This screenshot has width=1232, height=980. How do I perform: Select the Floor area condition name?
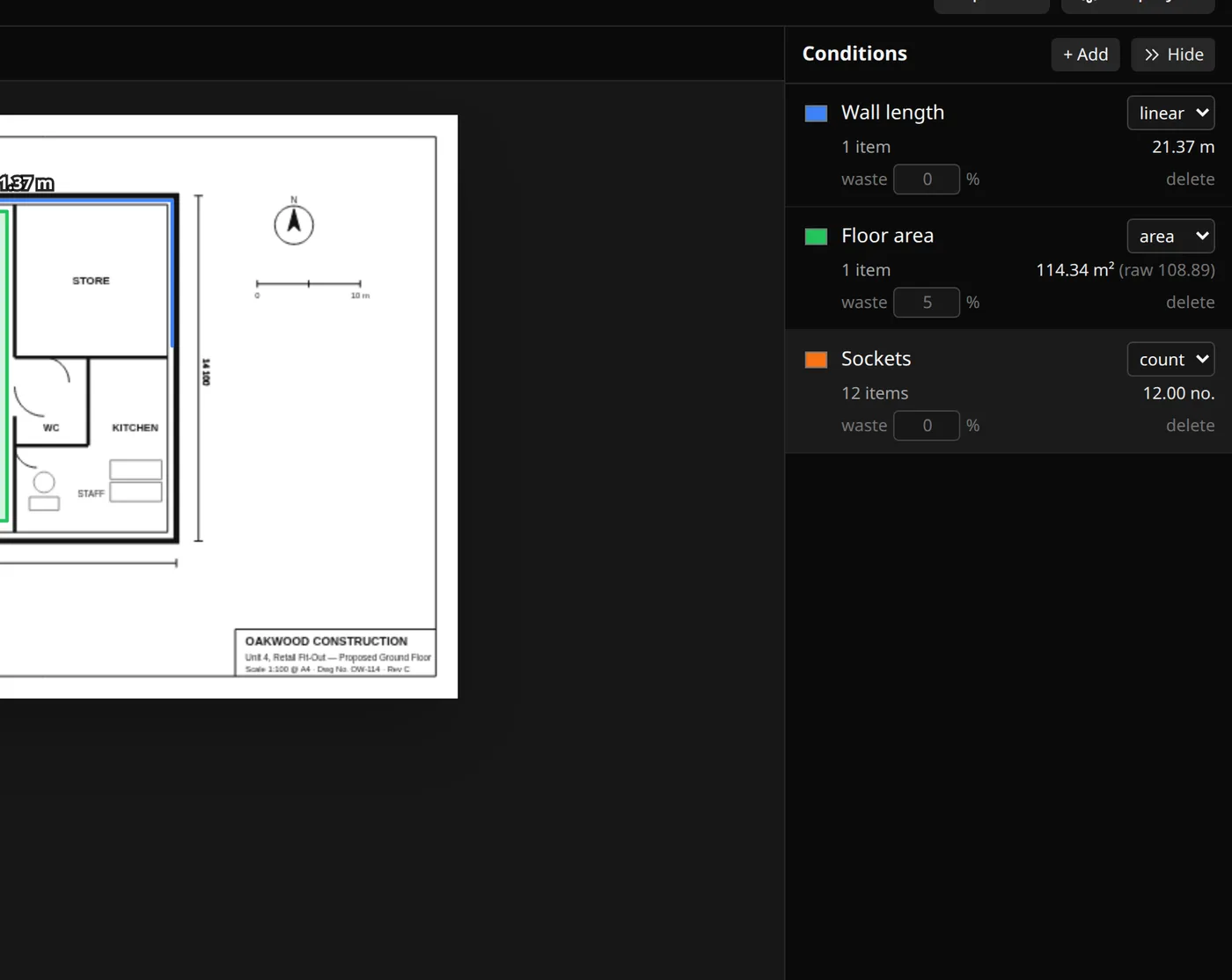click(x=887, y=236)
